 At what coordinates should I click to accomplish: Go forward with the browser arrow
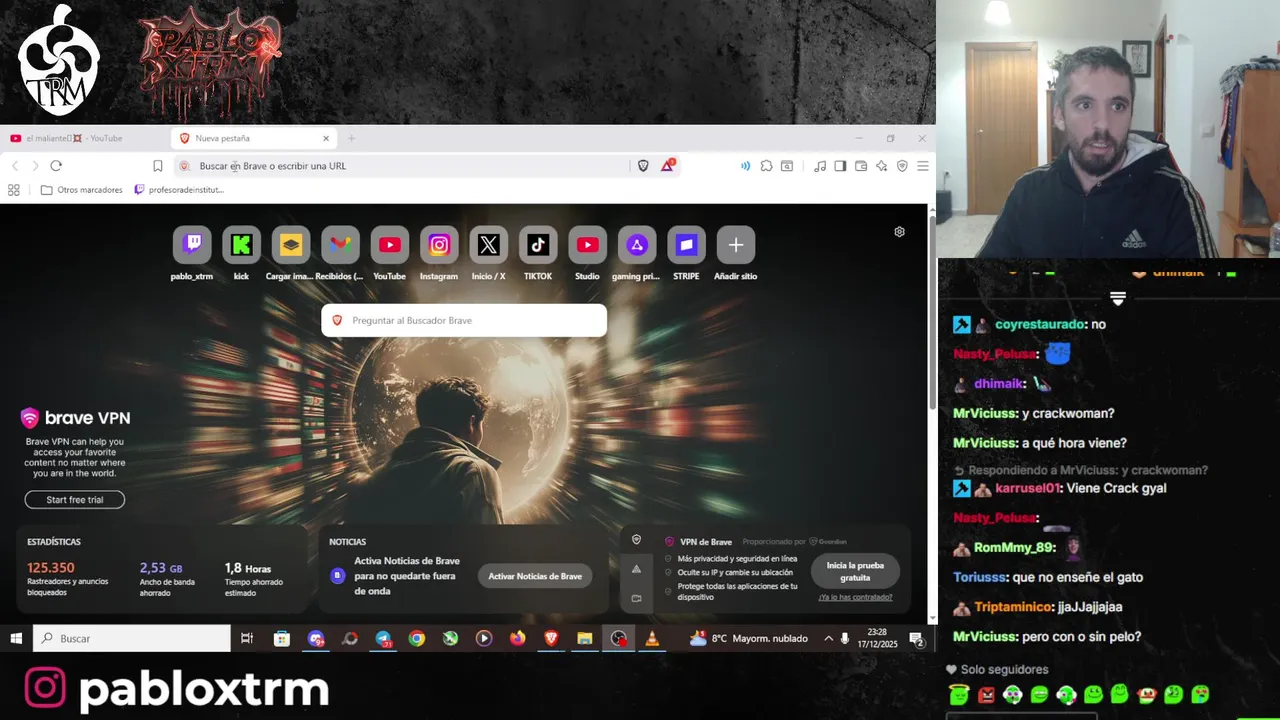pos(35,166)
